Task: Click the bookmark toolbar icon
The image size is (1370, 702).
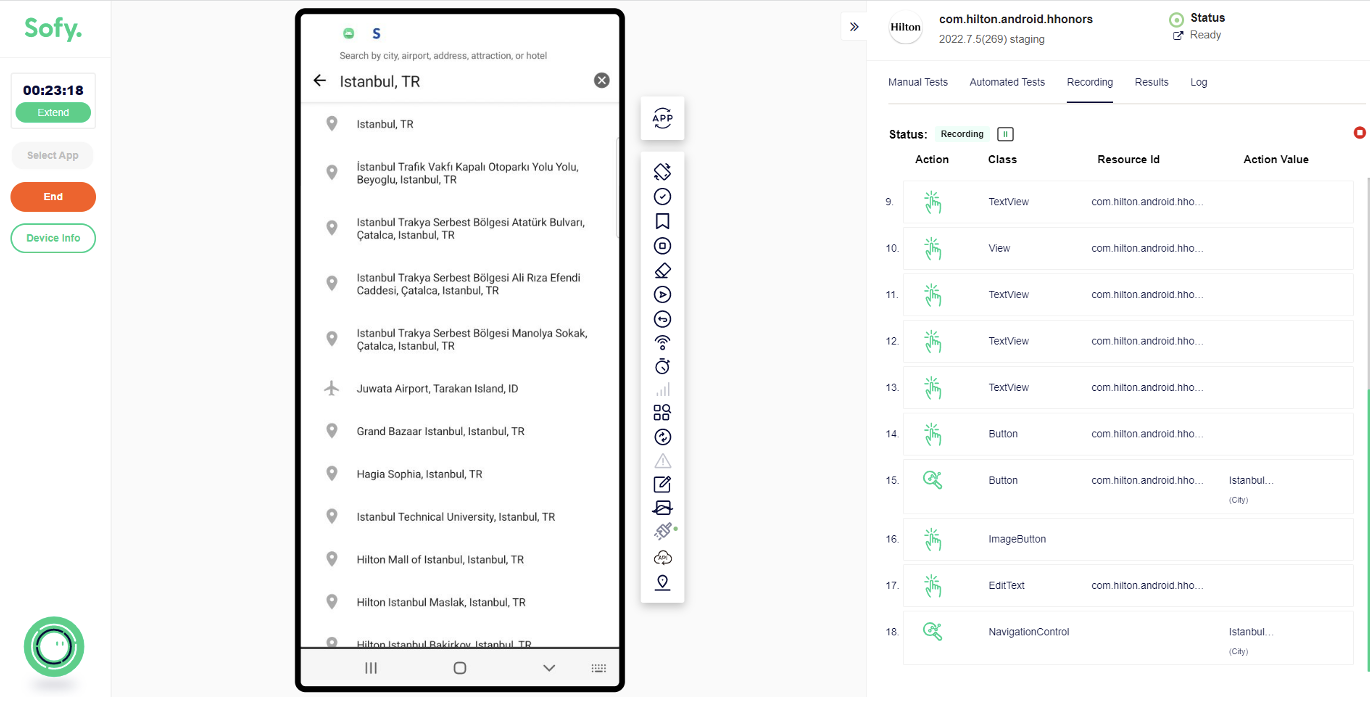Action: pos(662,221)
